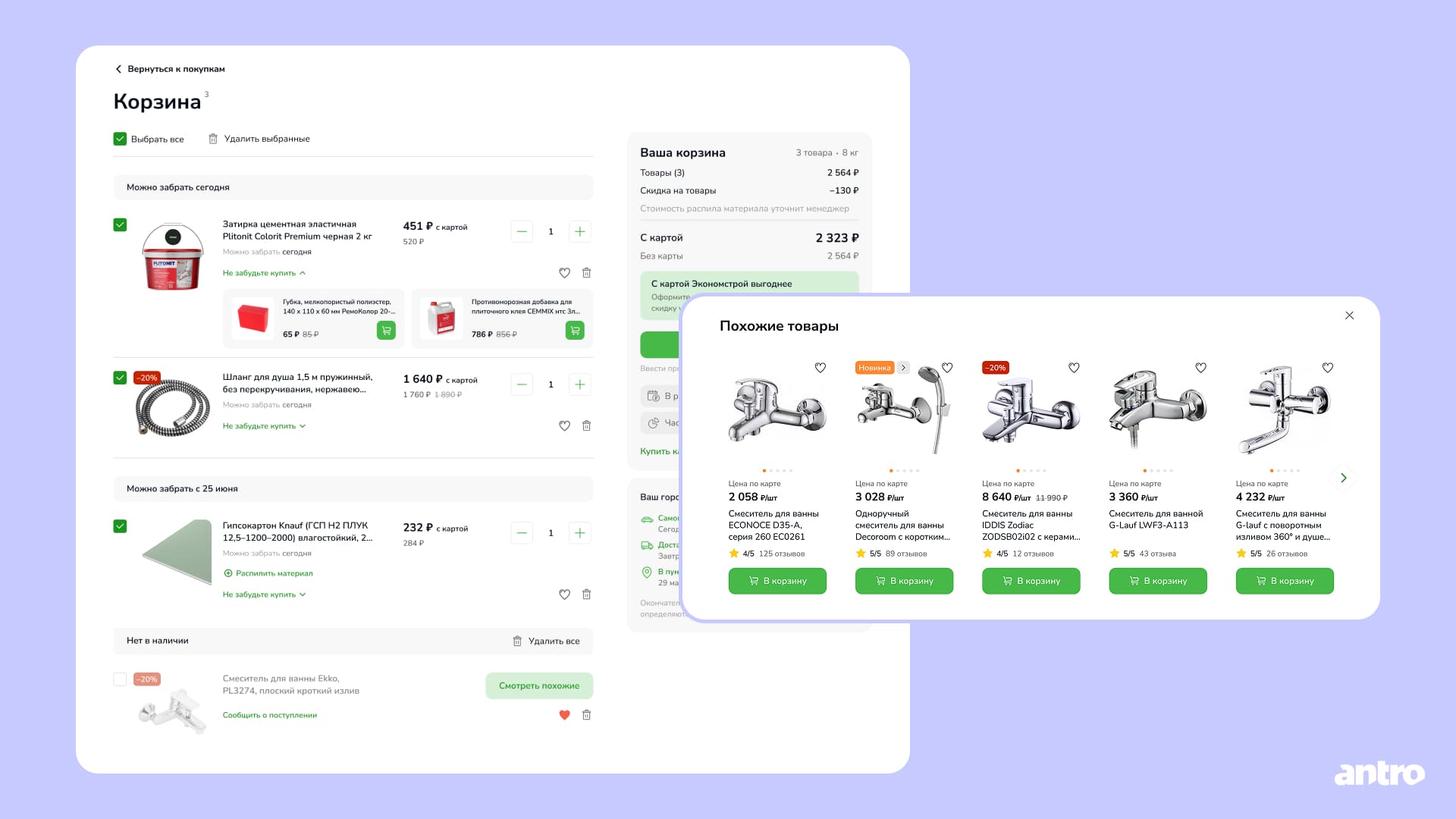1456x819 pixels.
Task: Favorite the IDDIS Zodiac faucet with heart
Action: coord(1074,368)
